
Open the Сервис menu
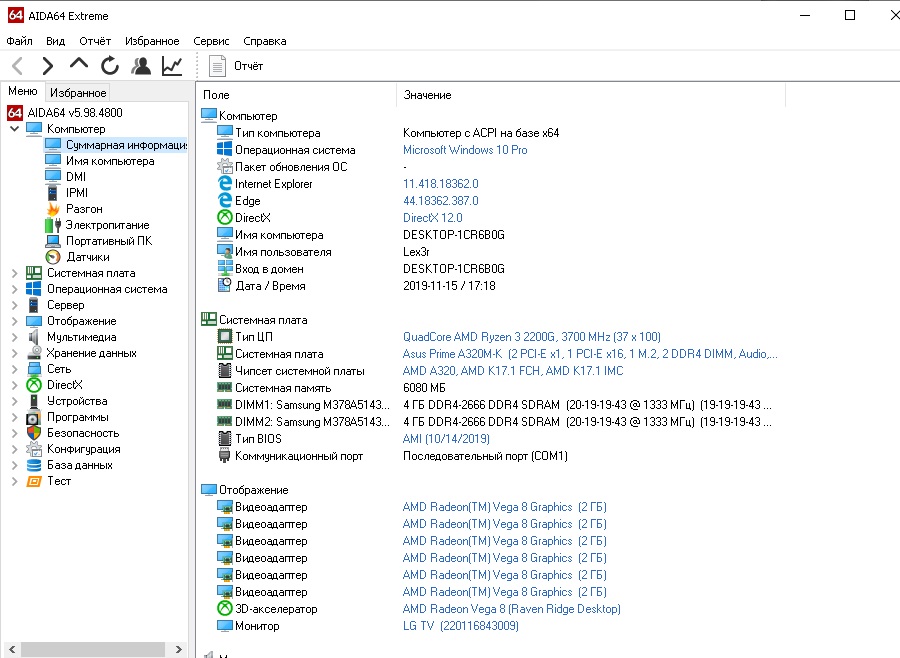coord(211,41)
